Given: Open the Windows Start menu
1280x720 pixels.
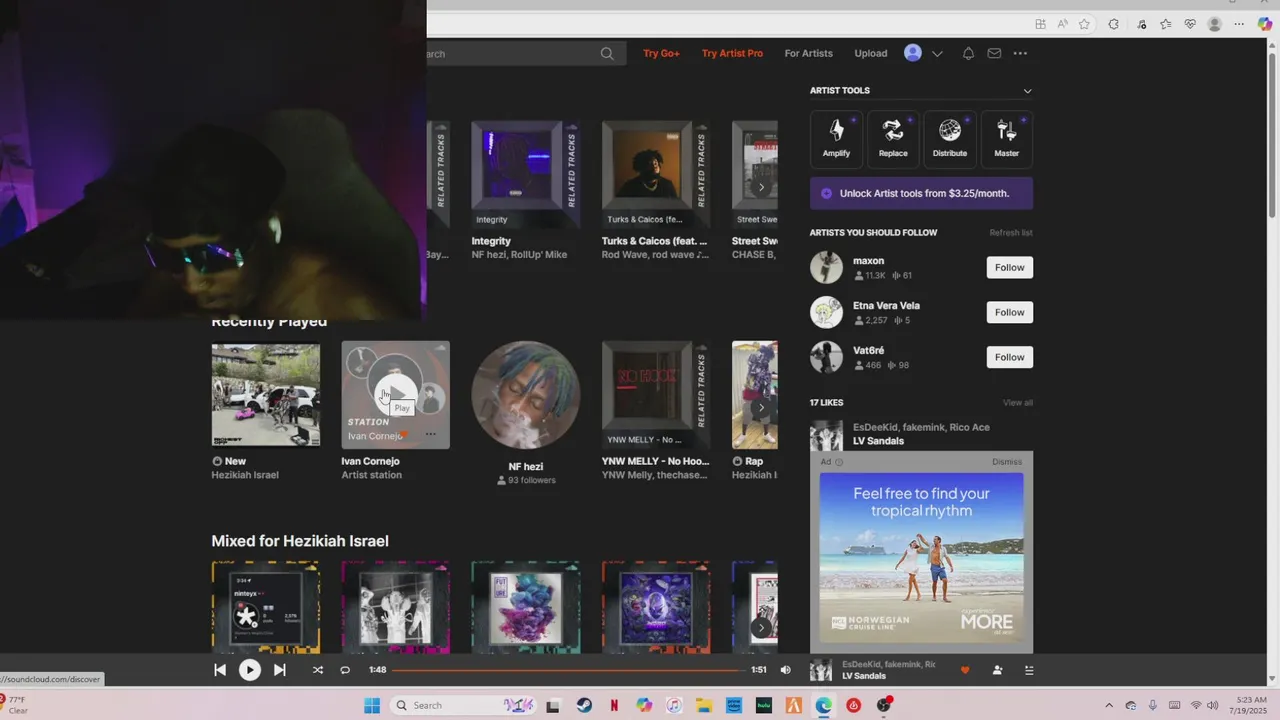Looking at the screenshot, I should [x=372, y=705].
